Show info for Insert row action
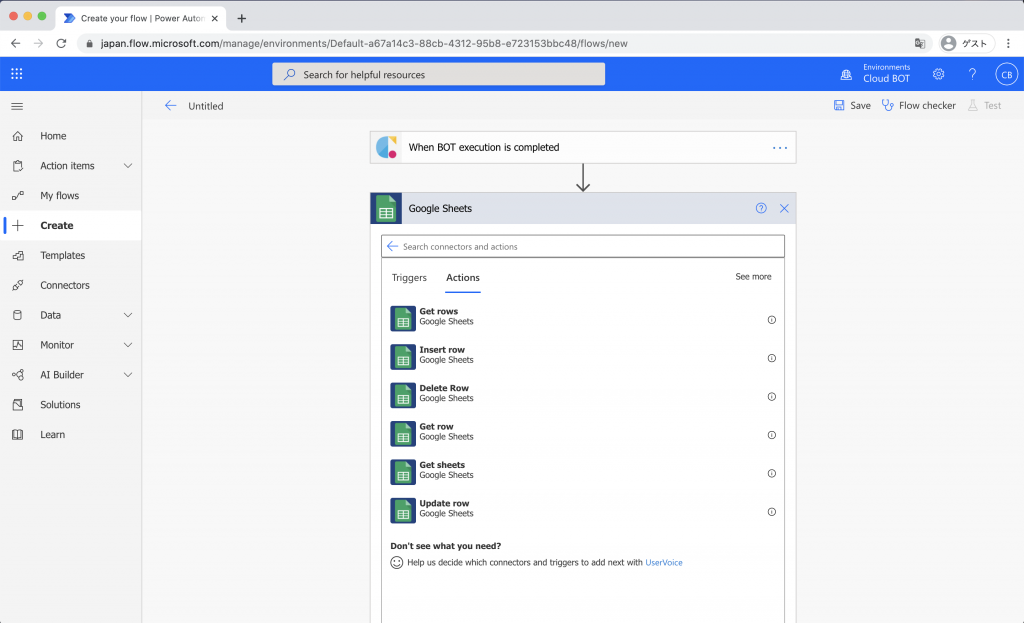1024x623 pixels. [771, 359]
